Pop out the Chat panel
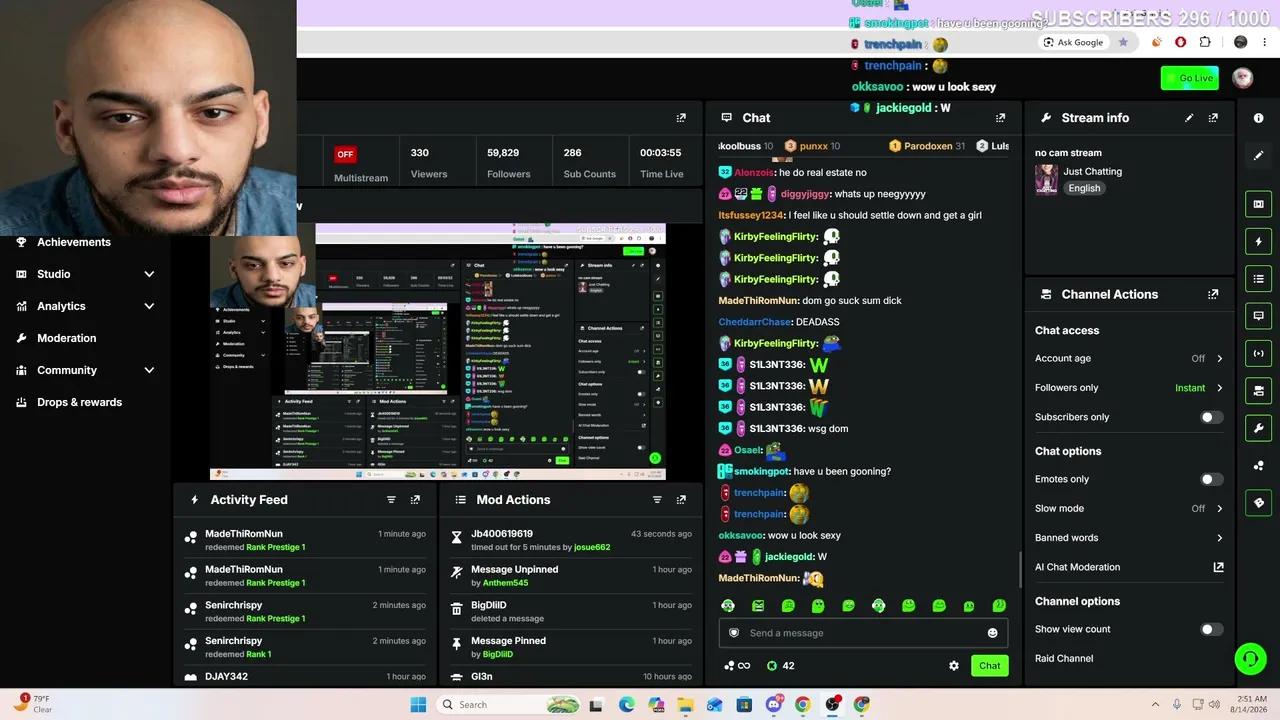 (x=1000, y=118)
